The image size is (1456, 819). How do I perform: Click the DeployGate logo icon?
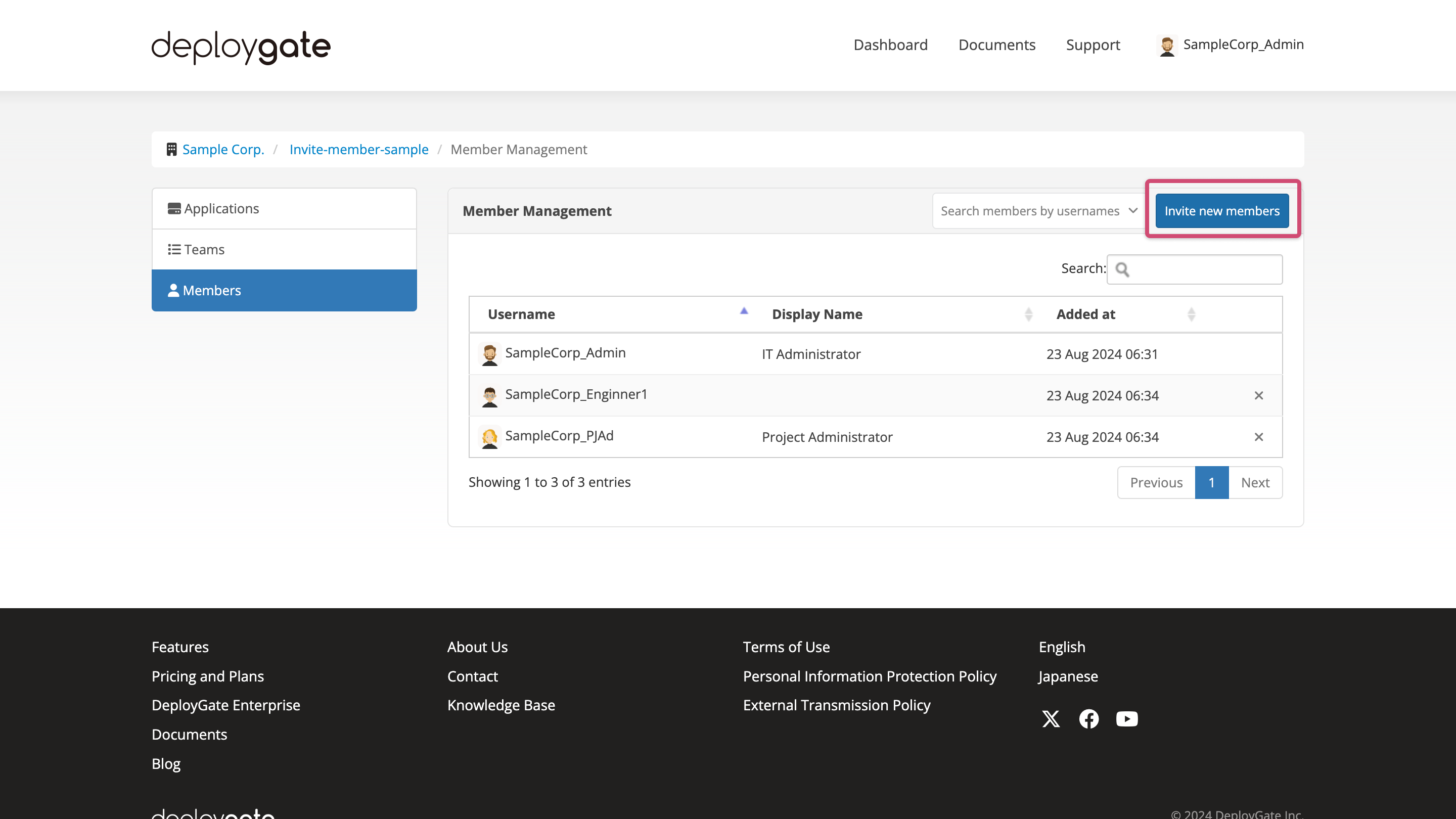click(x=241, y=45)
